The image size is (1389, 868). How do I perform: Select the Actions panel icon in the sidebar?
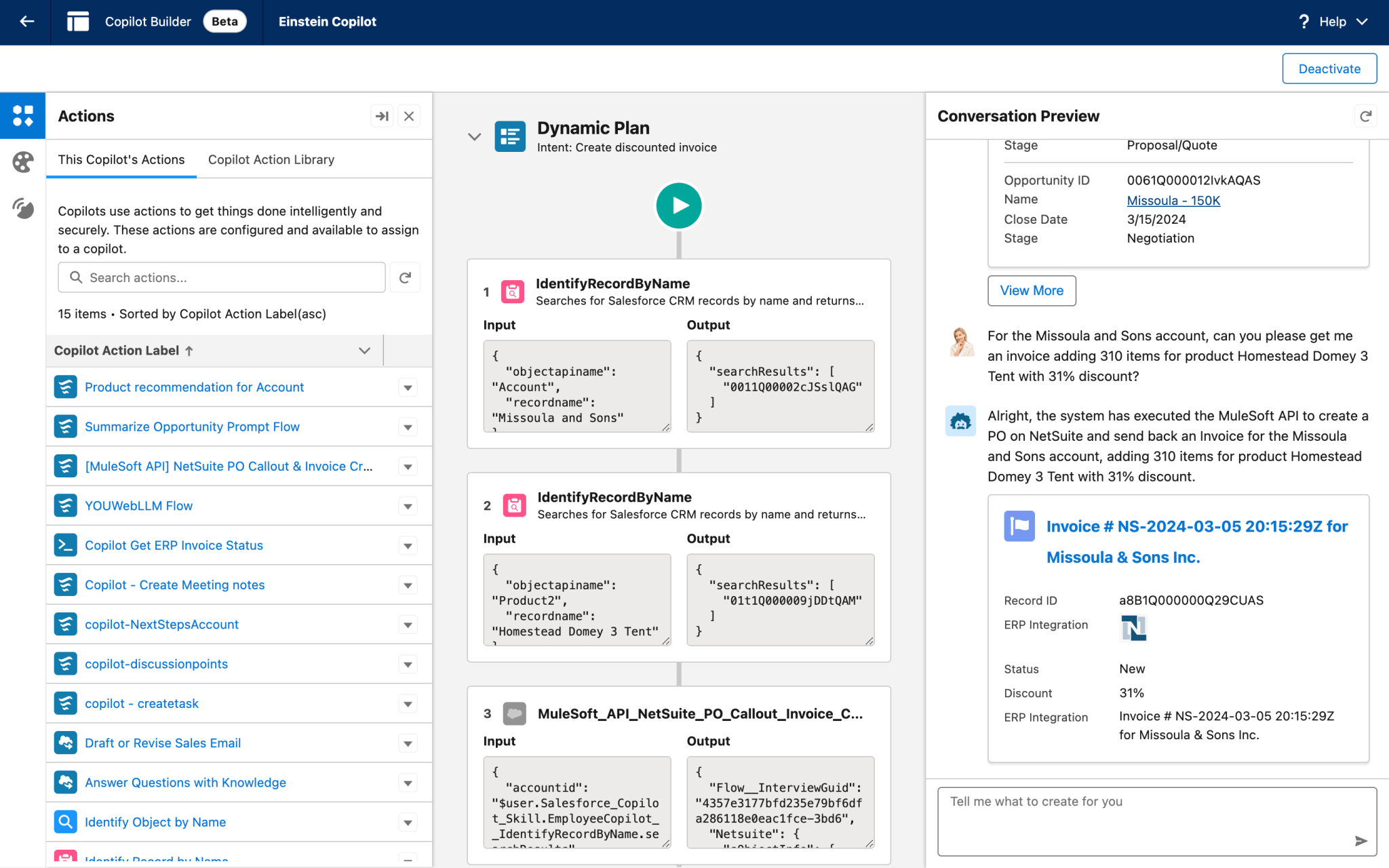point(22,115)
